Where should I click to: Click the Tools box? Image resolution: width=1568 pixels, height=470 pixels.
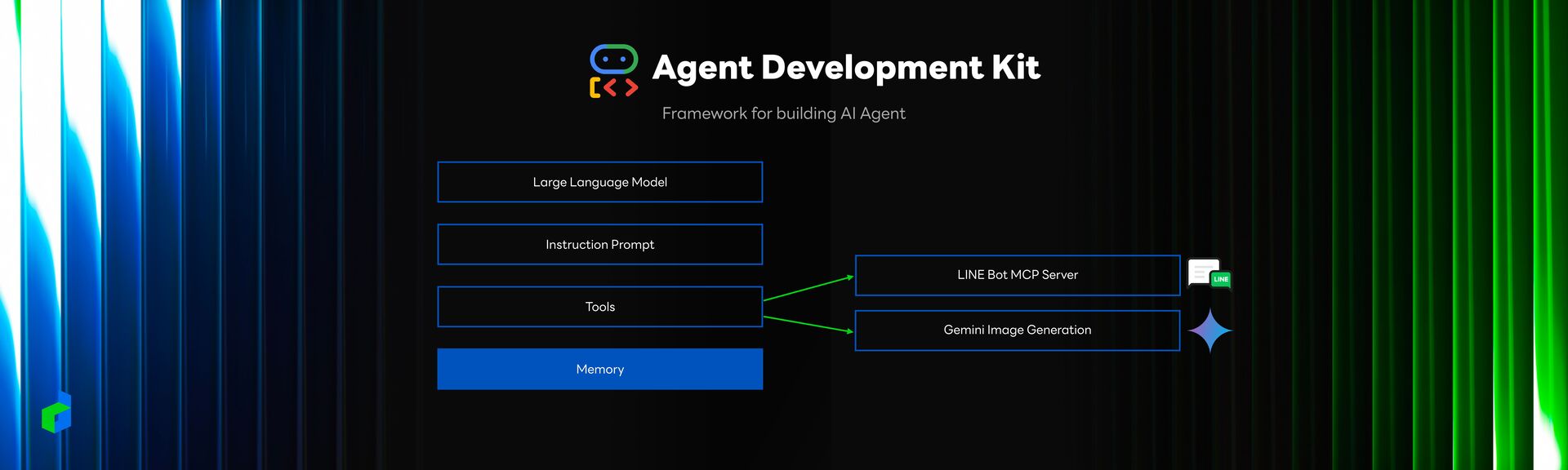(x=600, y=307)
